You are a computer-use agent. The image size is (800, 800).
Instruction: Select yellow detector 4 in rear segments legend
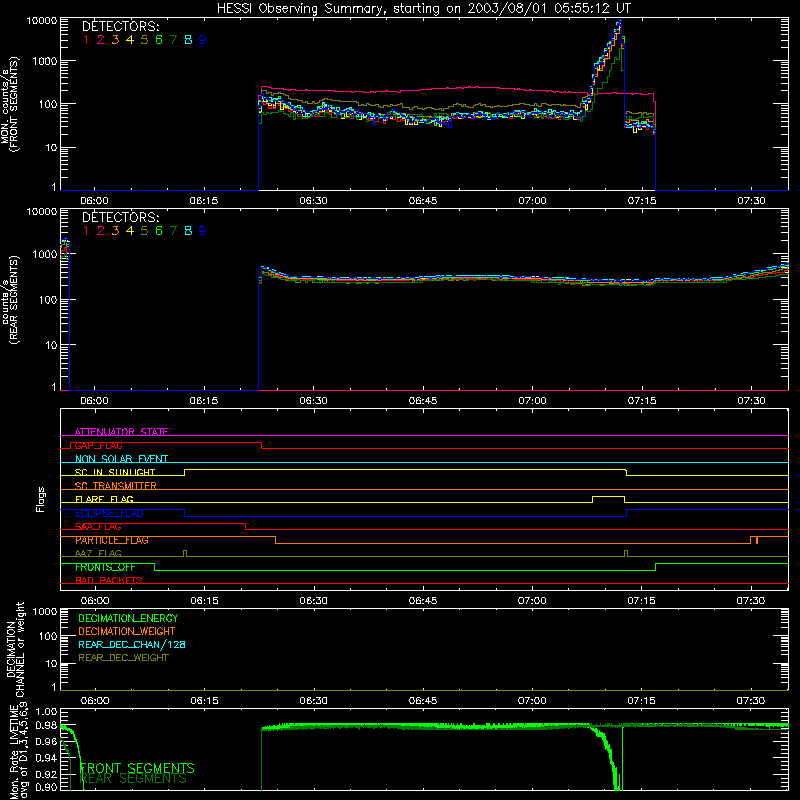(130, 231)
